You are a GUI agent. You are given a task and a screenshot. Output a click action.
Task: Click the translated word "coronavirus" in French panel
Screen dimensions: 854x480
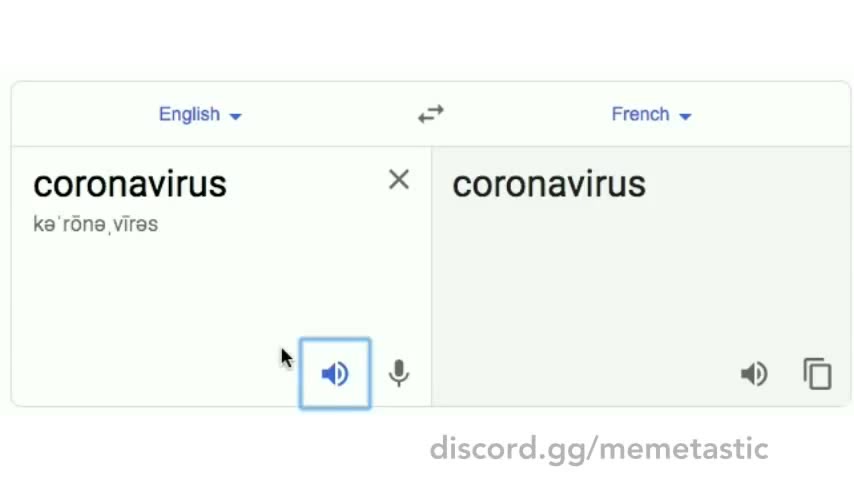point(549,184)
